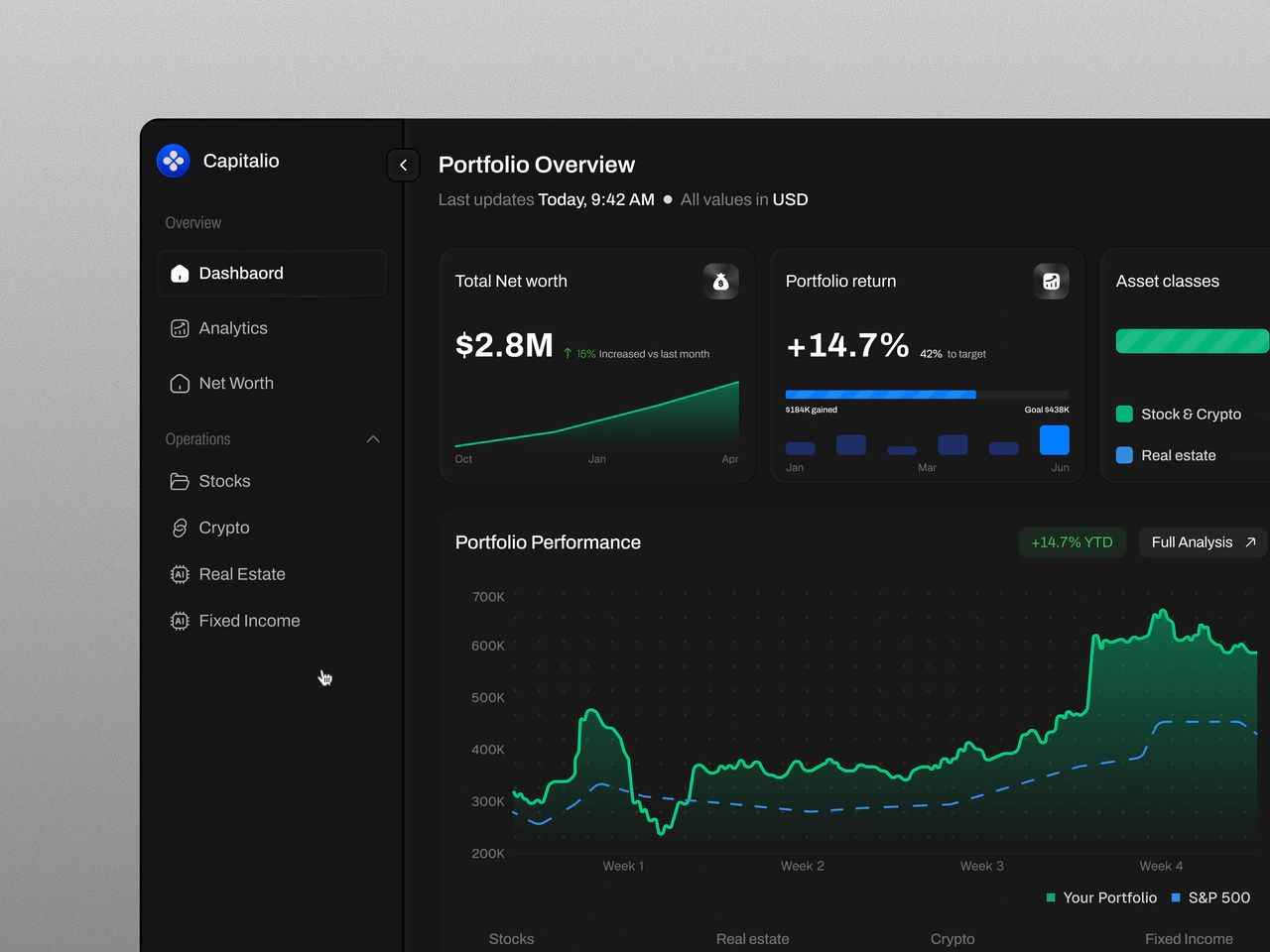Click the '$184K gained' label
The height and width of the screenshot is (952, 1270).
point(812,410)
